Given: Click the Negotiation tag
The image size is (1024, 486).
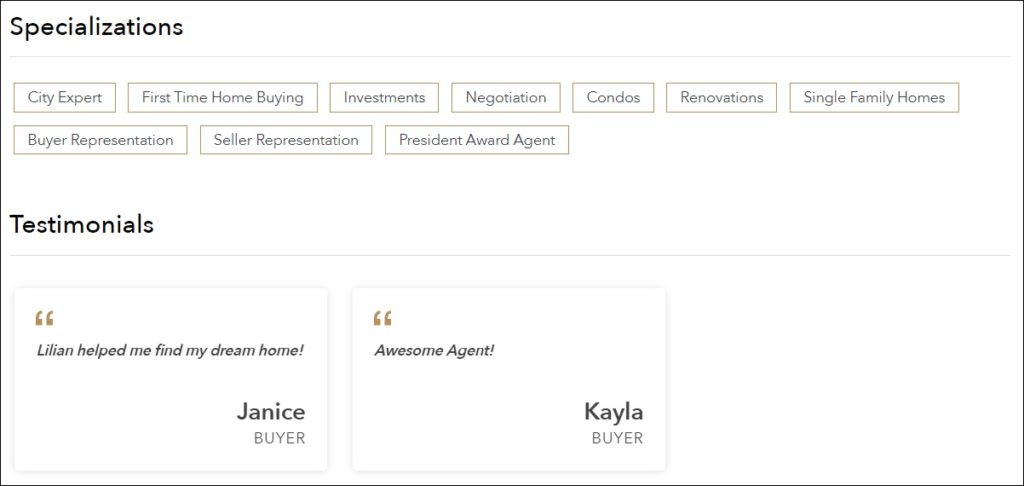Looking at the screenshot, I should (x=506, y=97).
